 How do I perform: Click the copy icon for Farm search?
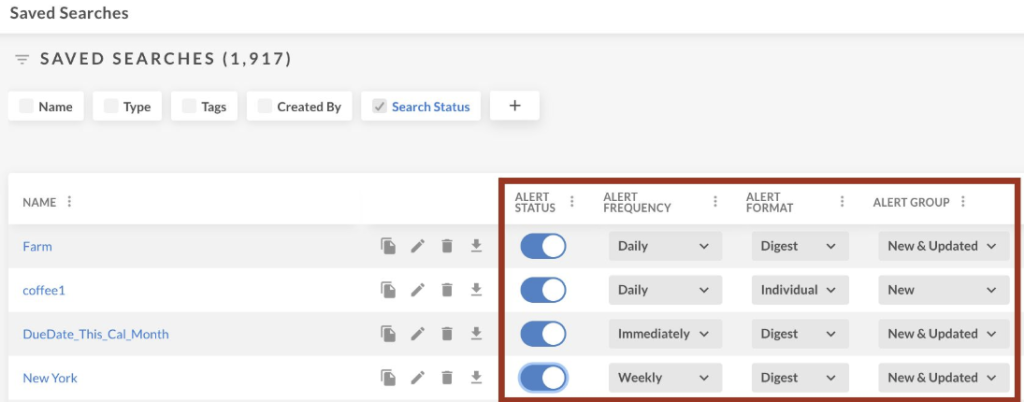388,246
